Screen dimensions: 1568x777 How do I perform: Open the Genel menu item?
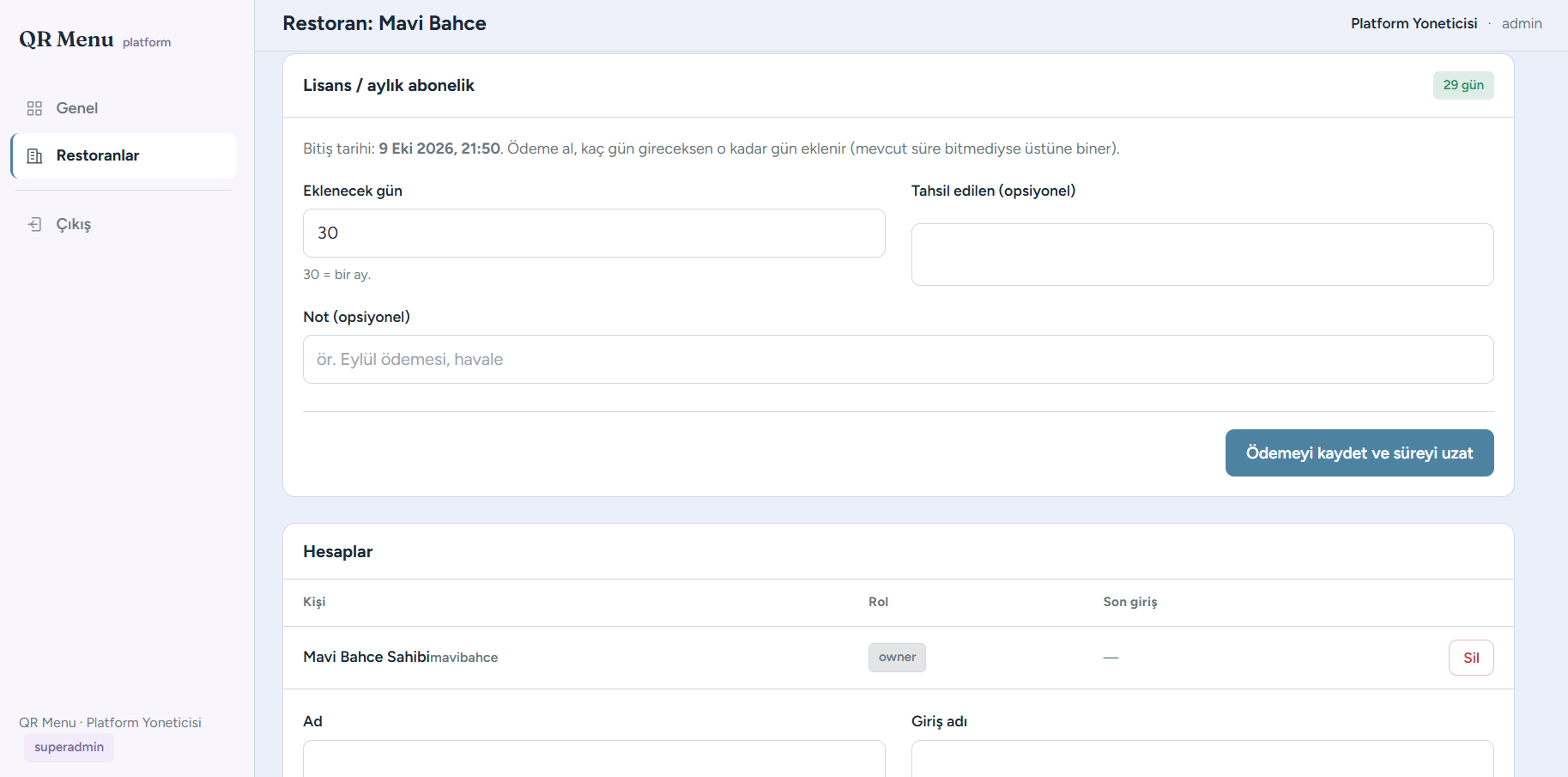click(124, 108)
